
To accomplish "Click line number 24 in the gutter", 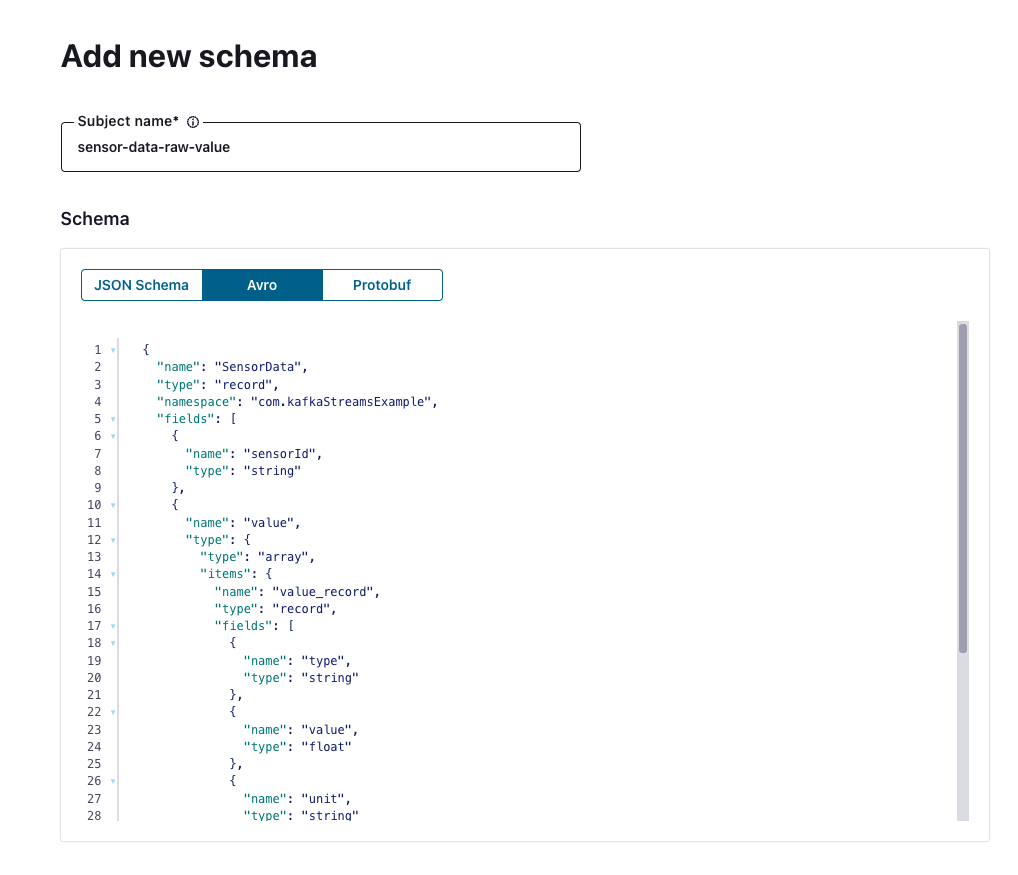I will coord(94,747).
